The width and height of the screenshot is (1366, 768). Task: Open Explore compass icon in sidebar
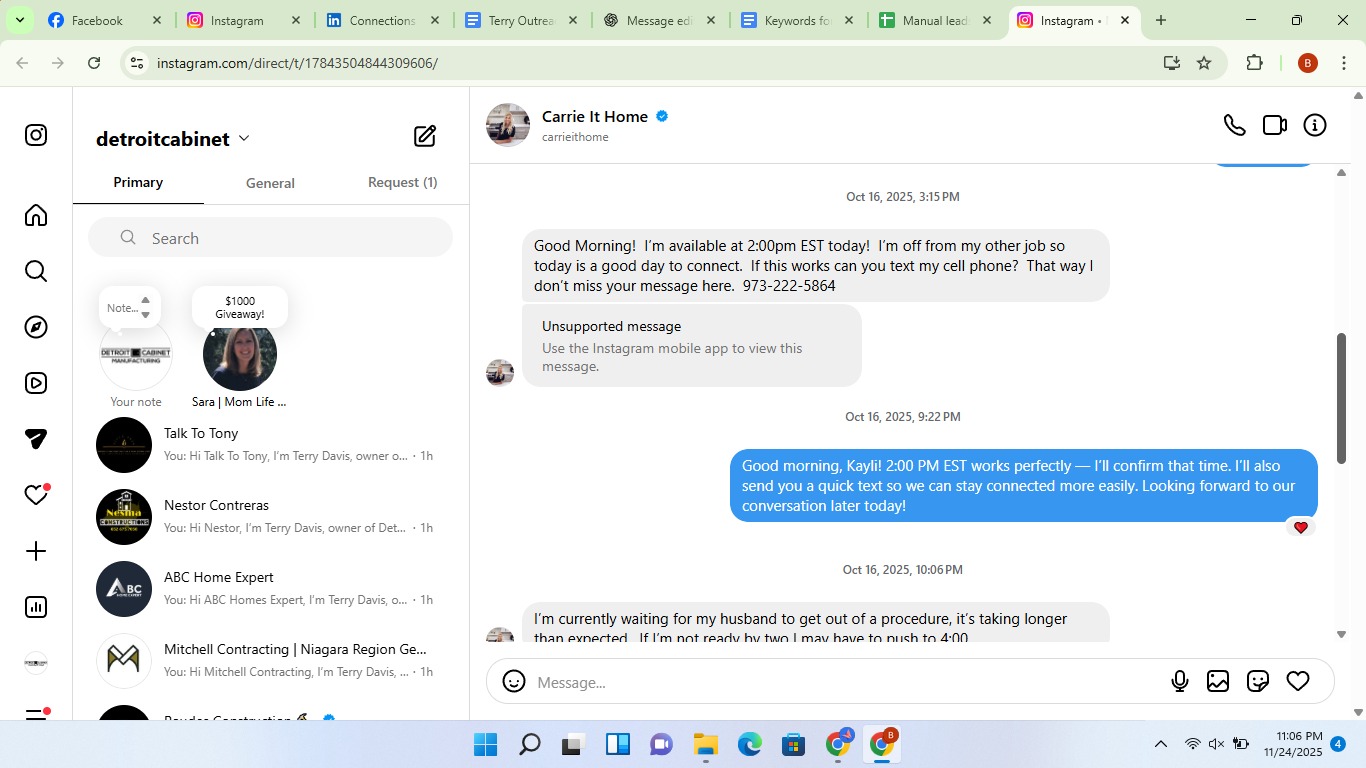click(36, 327)
